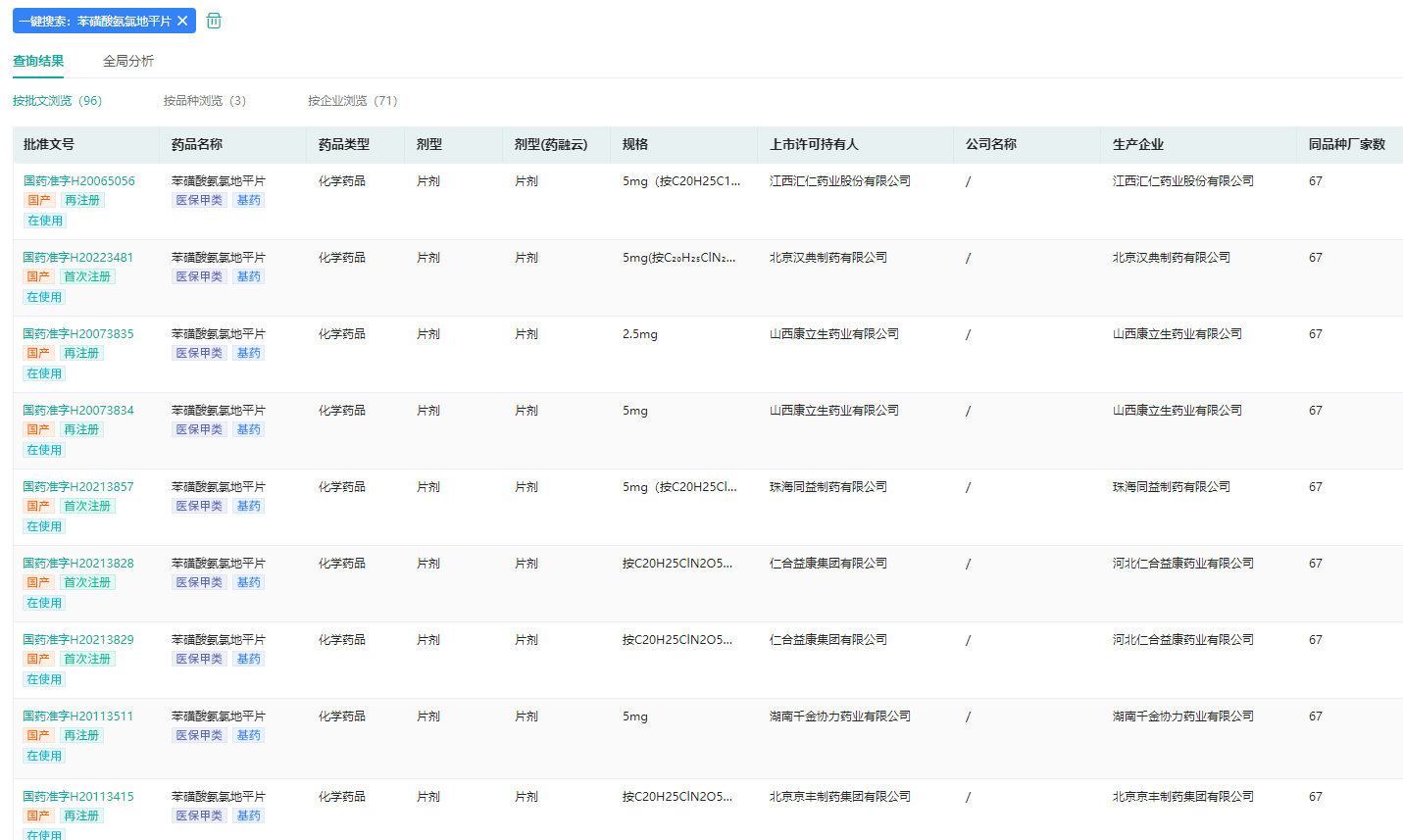The image size is (1403, 840).
Task: Select 按批文浏览 (96) view
Action: [58, 101]
